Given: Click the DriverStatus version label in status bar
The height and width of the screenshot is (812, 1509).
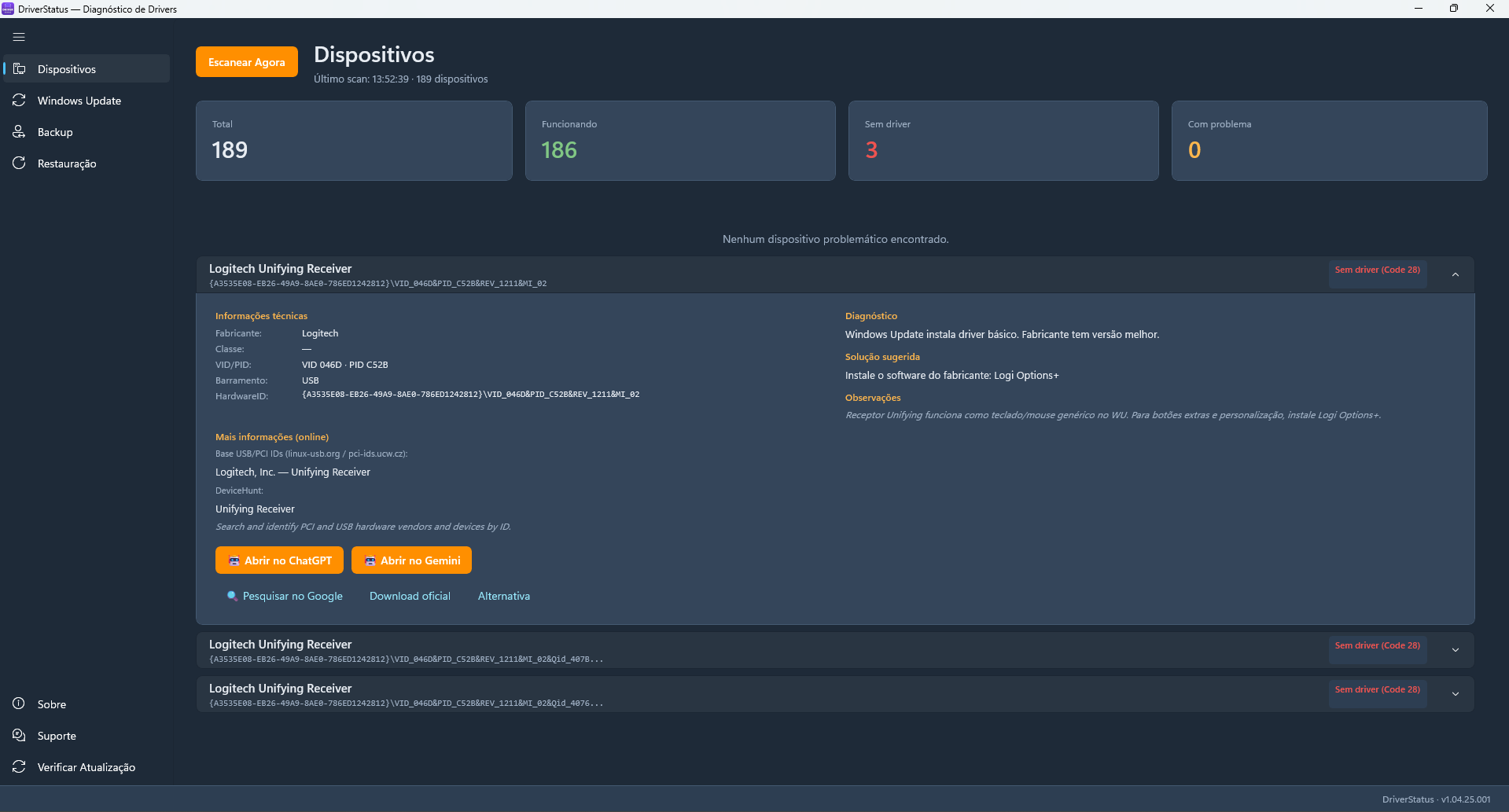Looking at the screenshot, I should (1436, 799).
